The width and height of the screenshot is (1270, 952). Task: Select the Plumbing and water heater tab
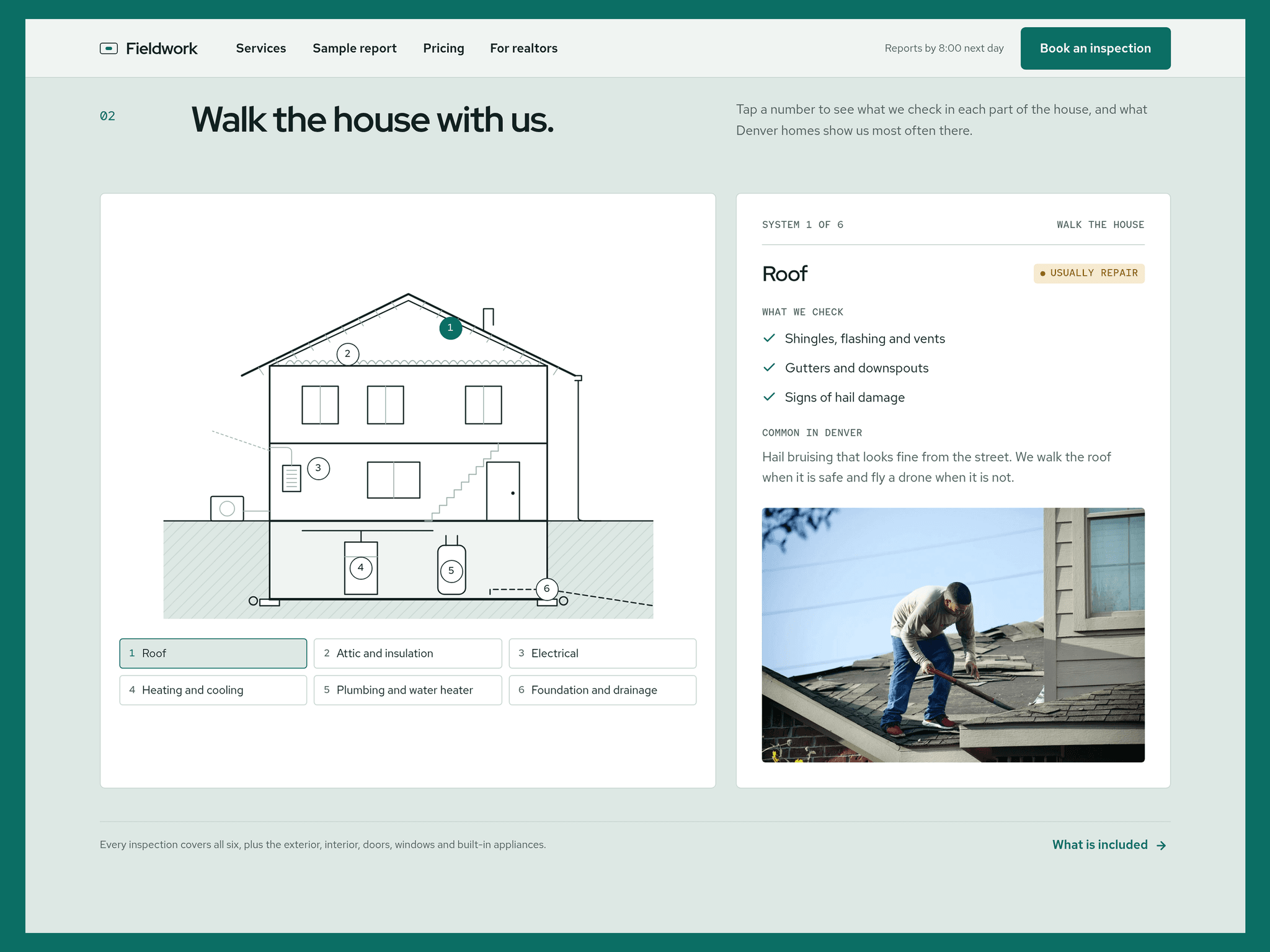[407, 690]
